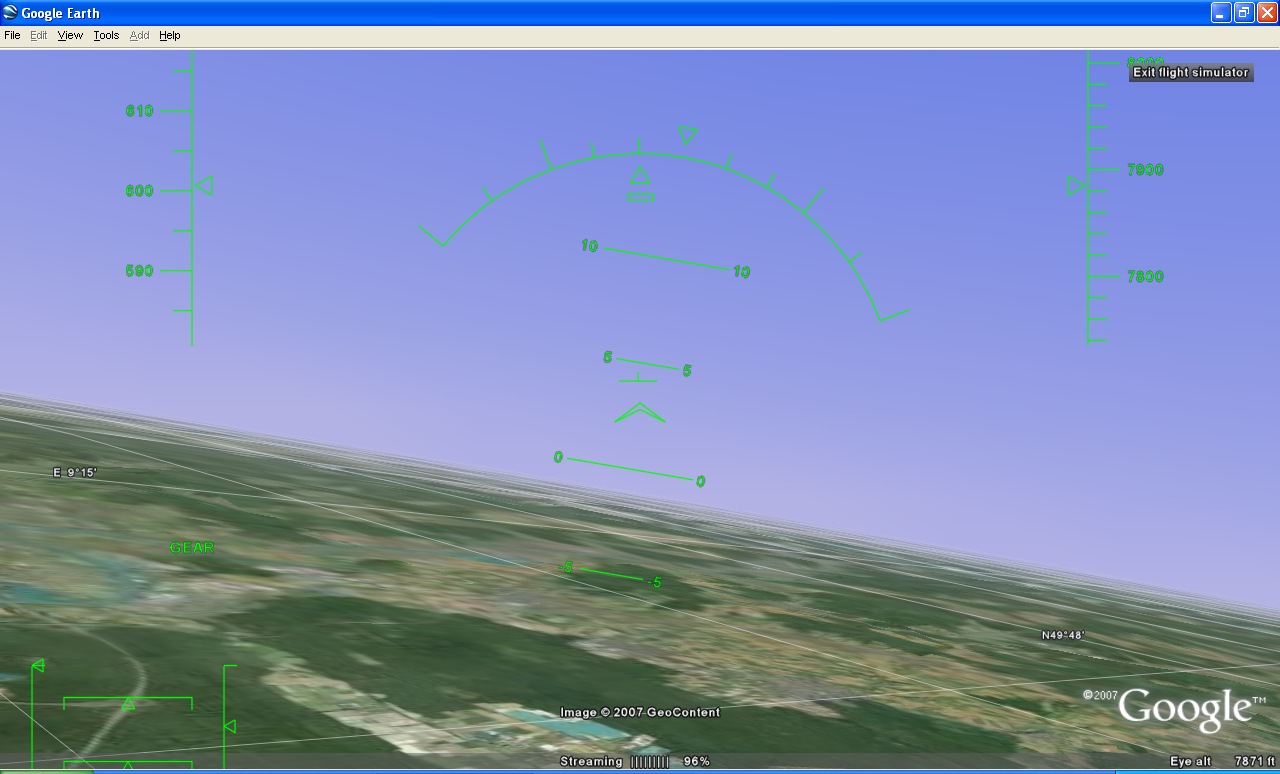Image resolution: width=1280 pixels, height=774 pixels.
Task: Expand the Tools menu
Action: (106, 35)
